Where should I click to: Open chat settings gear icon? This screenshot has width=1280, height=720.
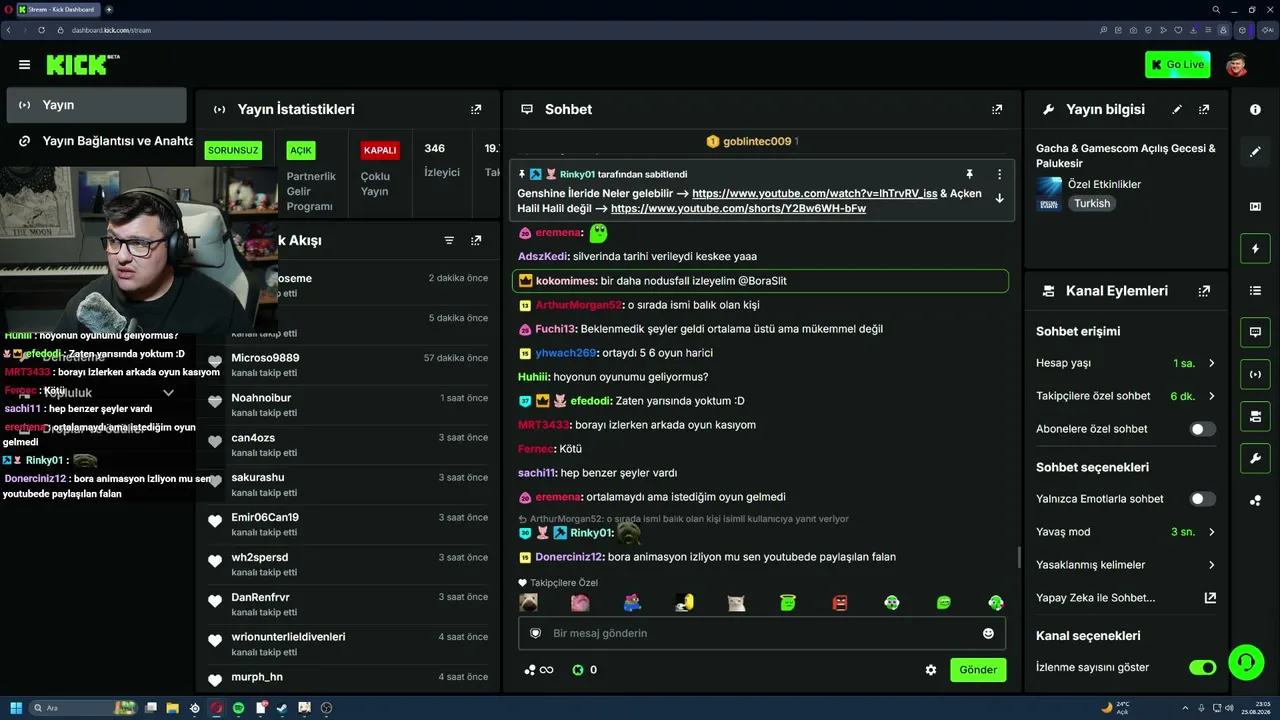click(x=931, y=670)
